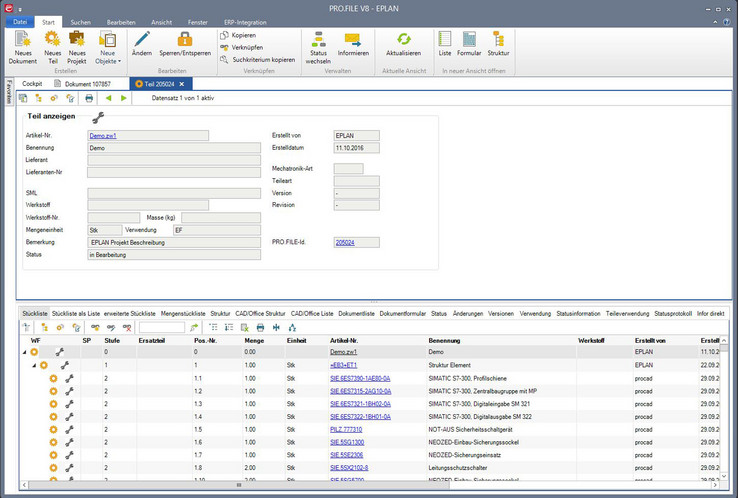Go to next record with green arrow
Viewport: 738px width, 498px height.
pyautogui.click(x=124, y=98)
